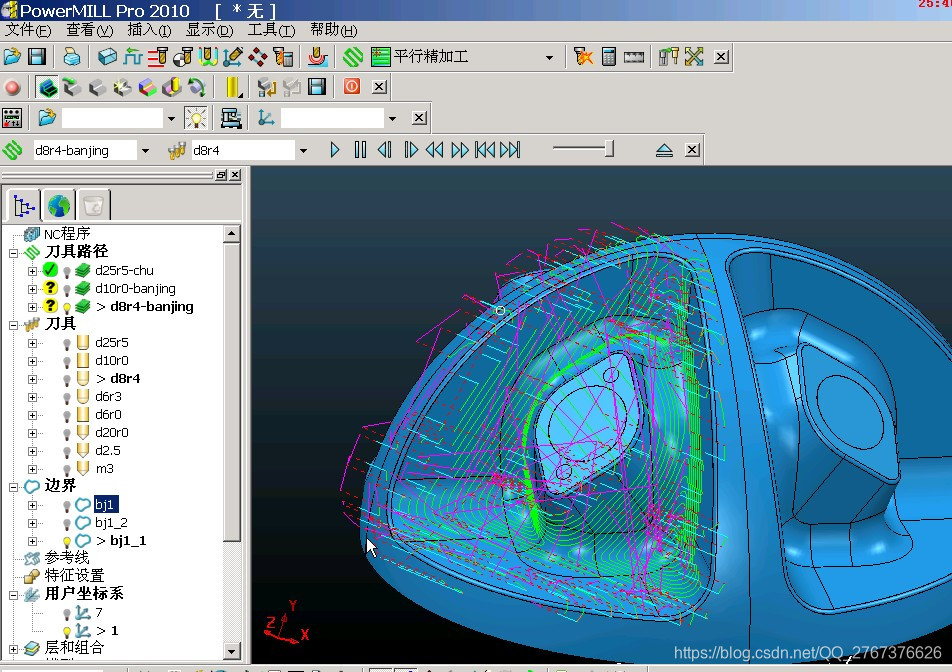Collapse the 刀具路径 tree node
The image size is (952, 672).
[x=13, y=253]
